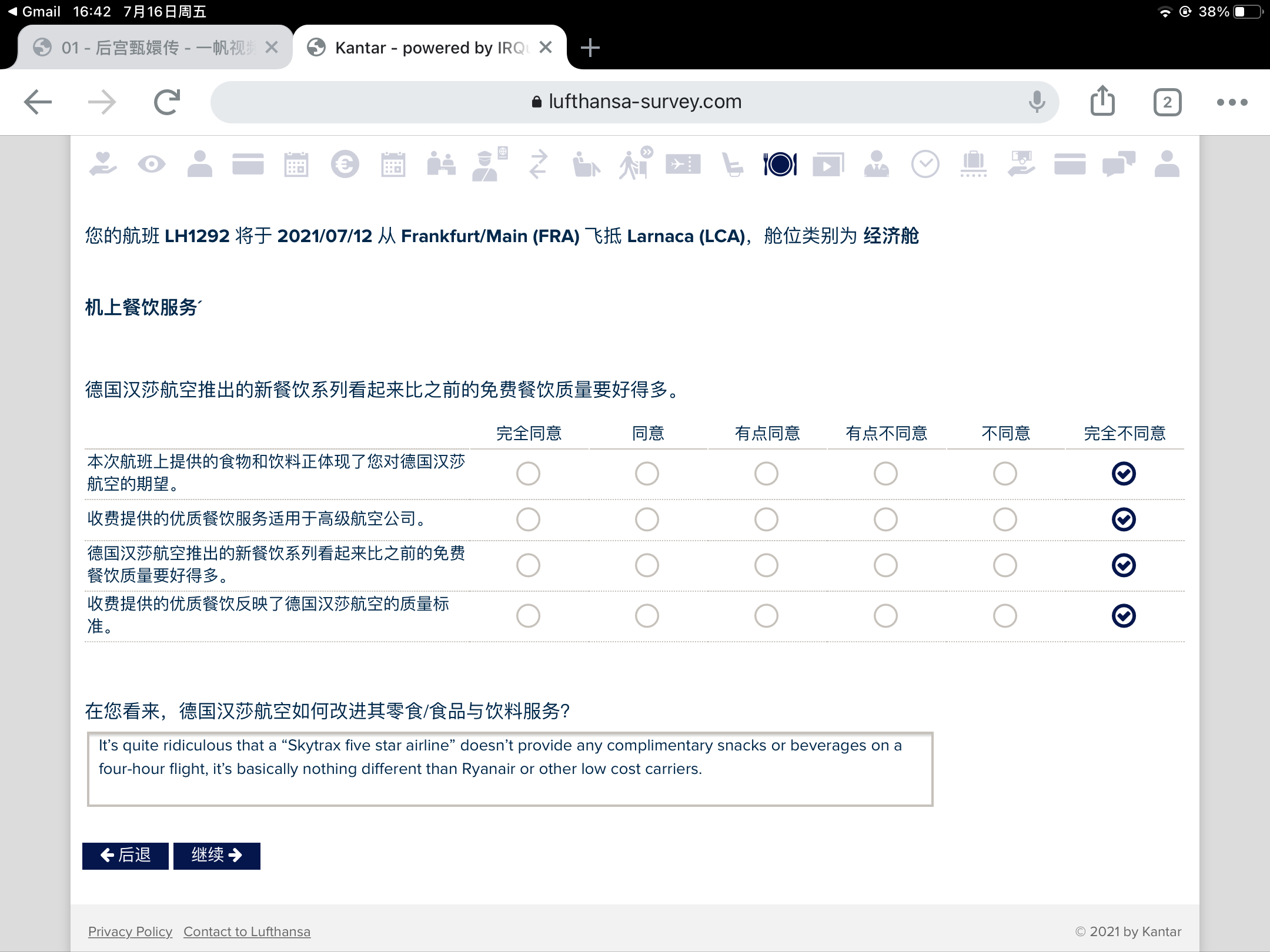
Task: Click the officer with passport icon
Action: (489, 164)
